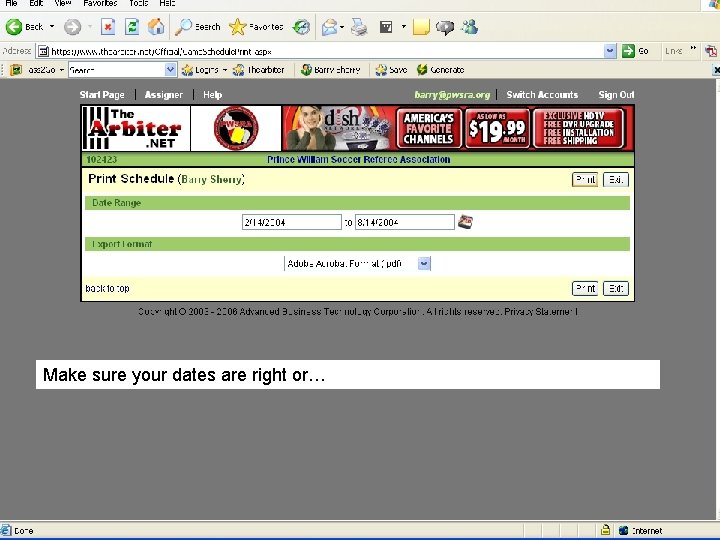Click the Barry sherry toolbar item

pyautogui.click(x=330, y=70)
